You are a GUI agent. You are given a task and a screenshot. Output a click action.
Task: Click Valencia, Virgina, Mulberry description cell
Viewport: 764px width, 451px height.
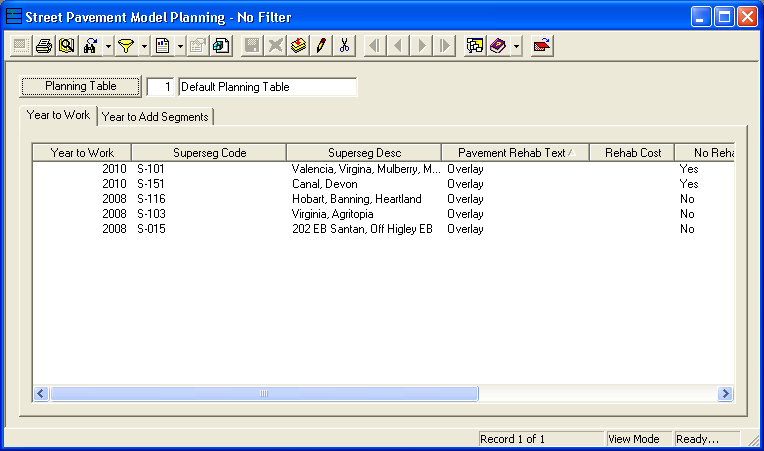tap(366, 169)
